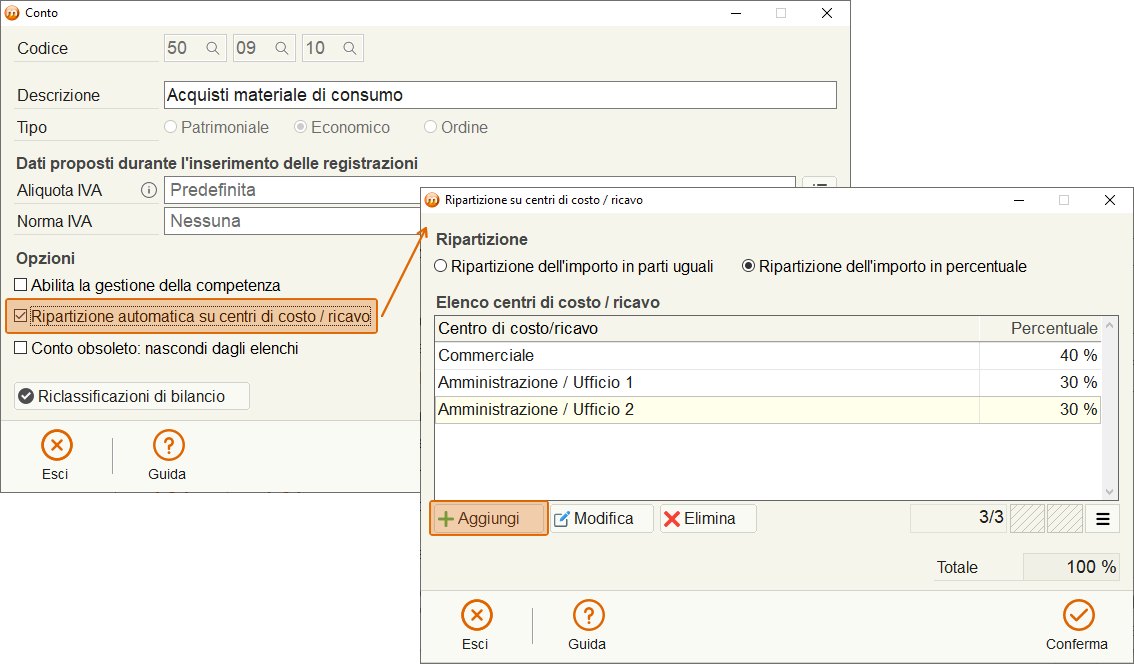Screen dimensions: 1134x664
Task: Close the Conto window
Action: 827,13
